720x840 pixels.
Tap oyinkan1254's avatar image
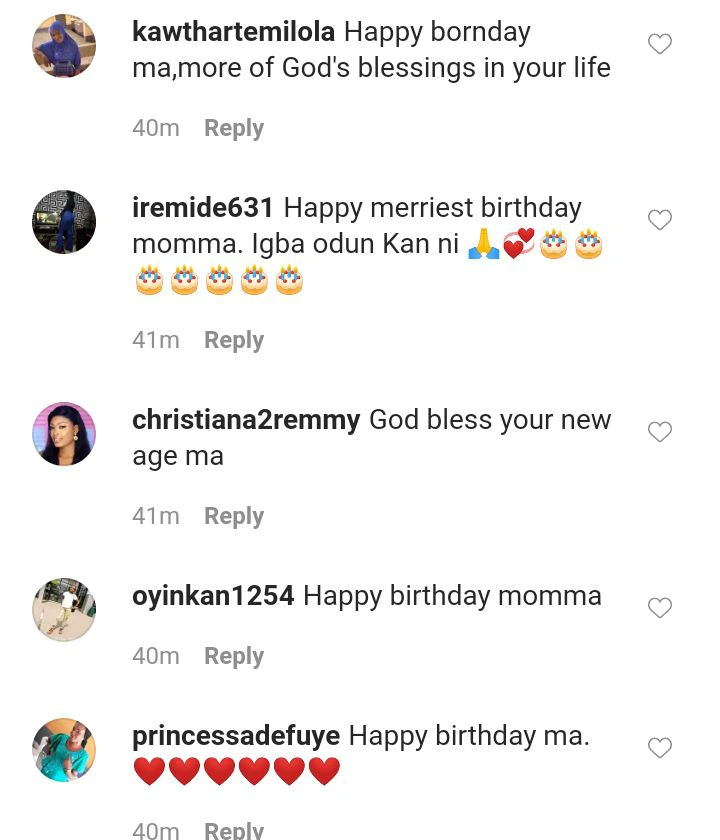(x=64, y=609)
